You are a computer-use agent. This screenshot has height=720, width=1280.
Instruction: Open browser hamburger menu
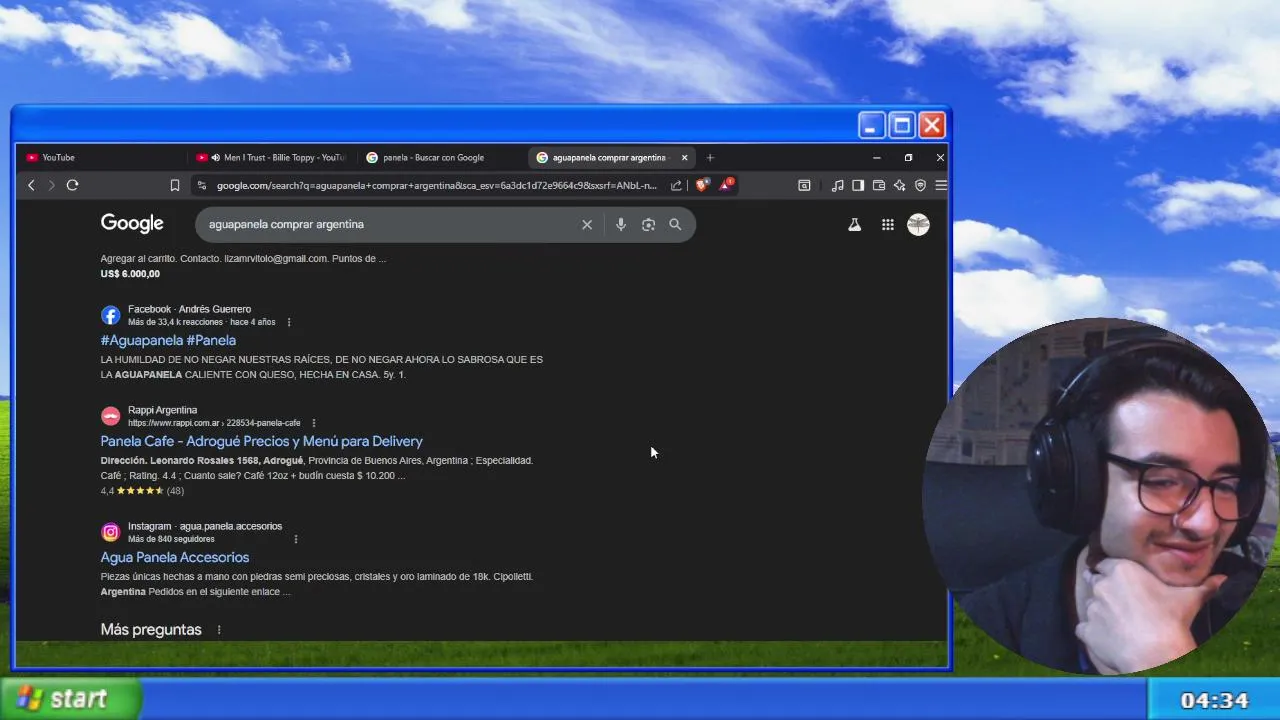point(940,185)
